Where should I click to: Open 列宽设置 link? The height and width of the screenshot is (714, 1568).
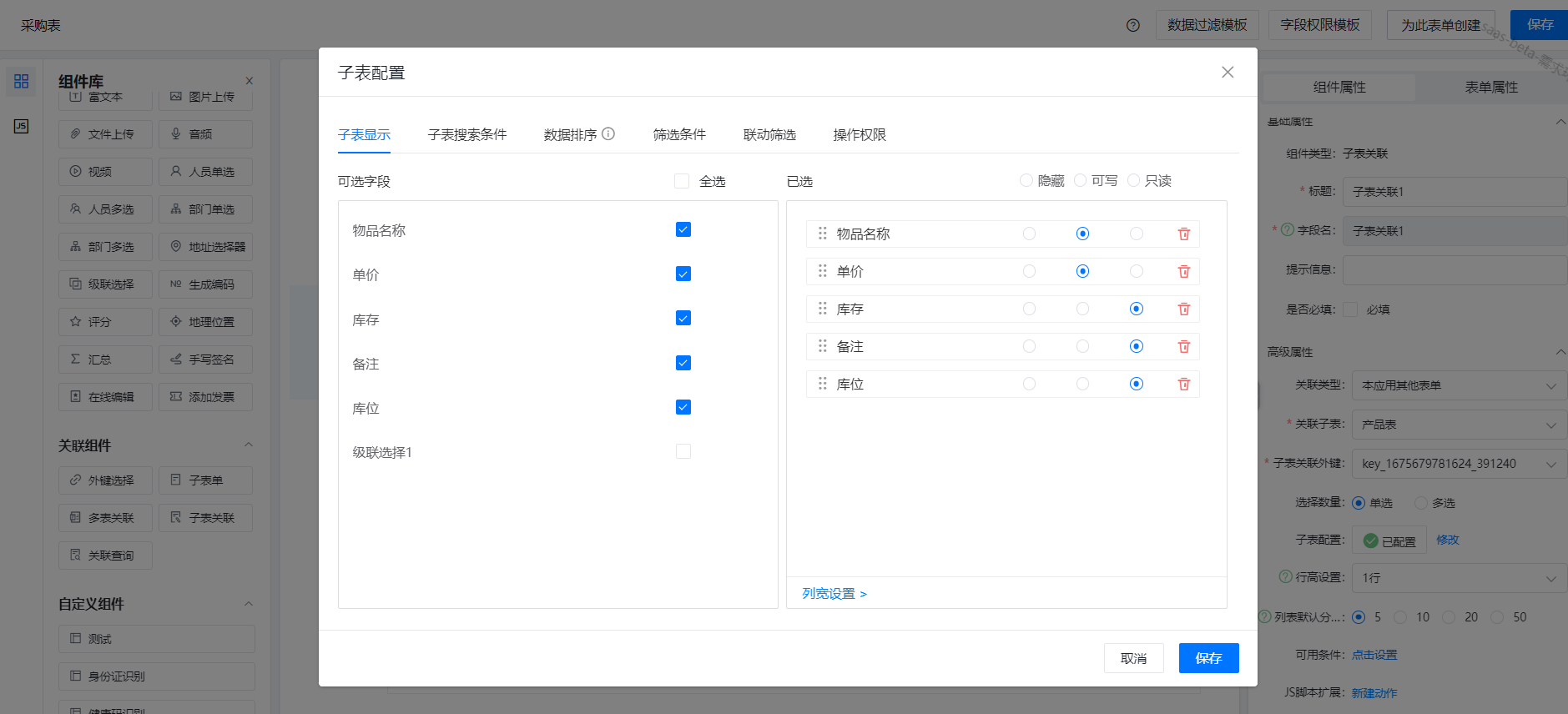[x=834, y=593]
